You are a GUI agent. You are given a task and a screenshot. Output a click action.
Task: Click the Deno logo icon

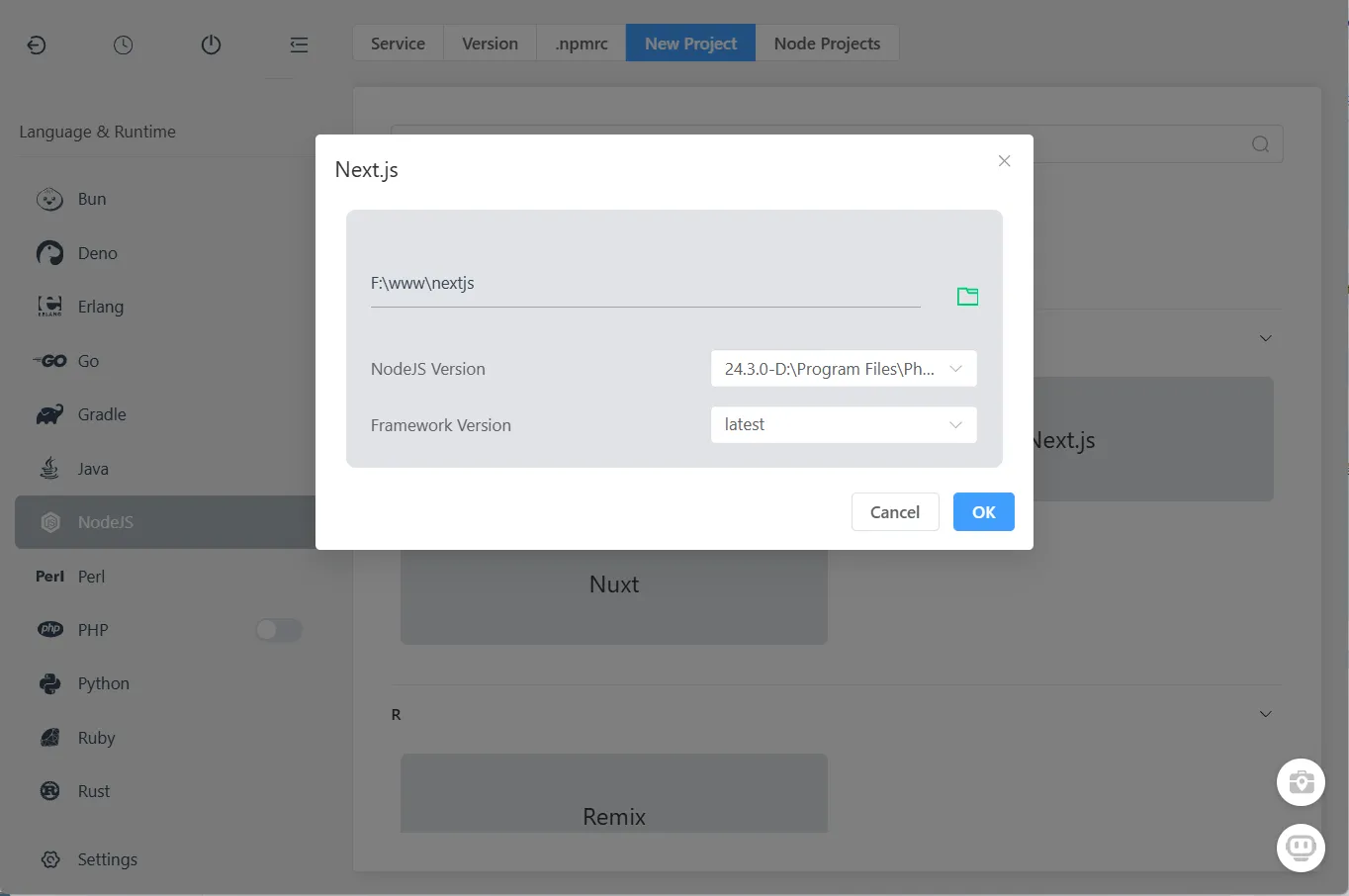click(49, 253)
